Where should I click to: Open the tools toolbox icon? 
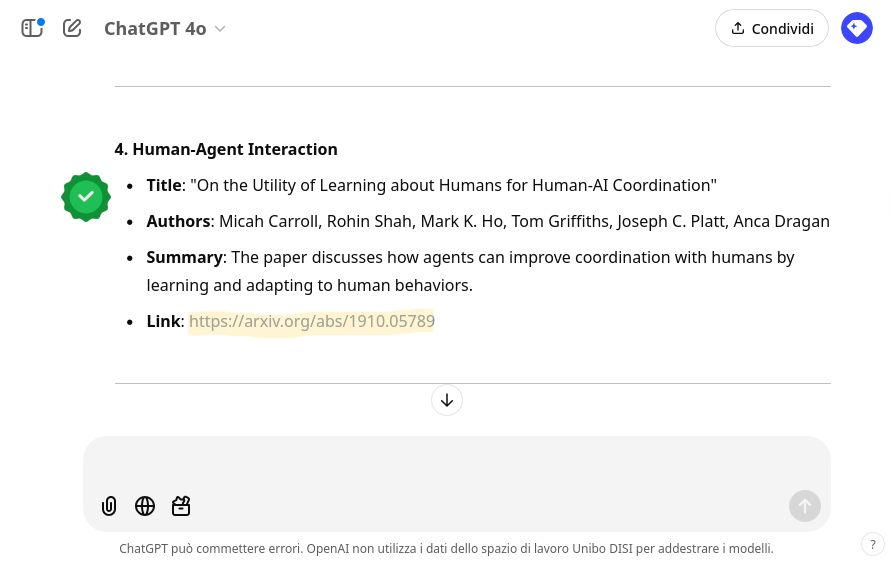[x=181, y=506]
